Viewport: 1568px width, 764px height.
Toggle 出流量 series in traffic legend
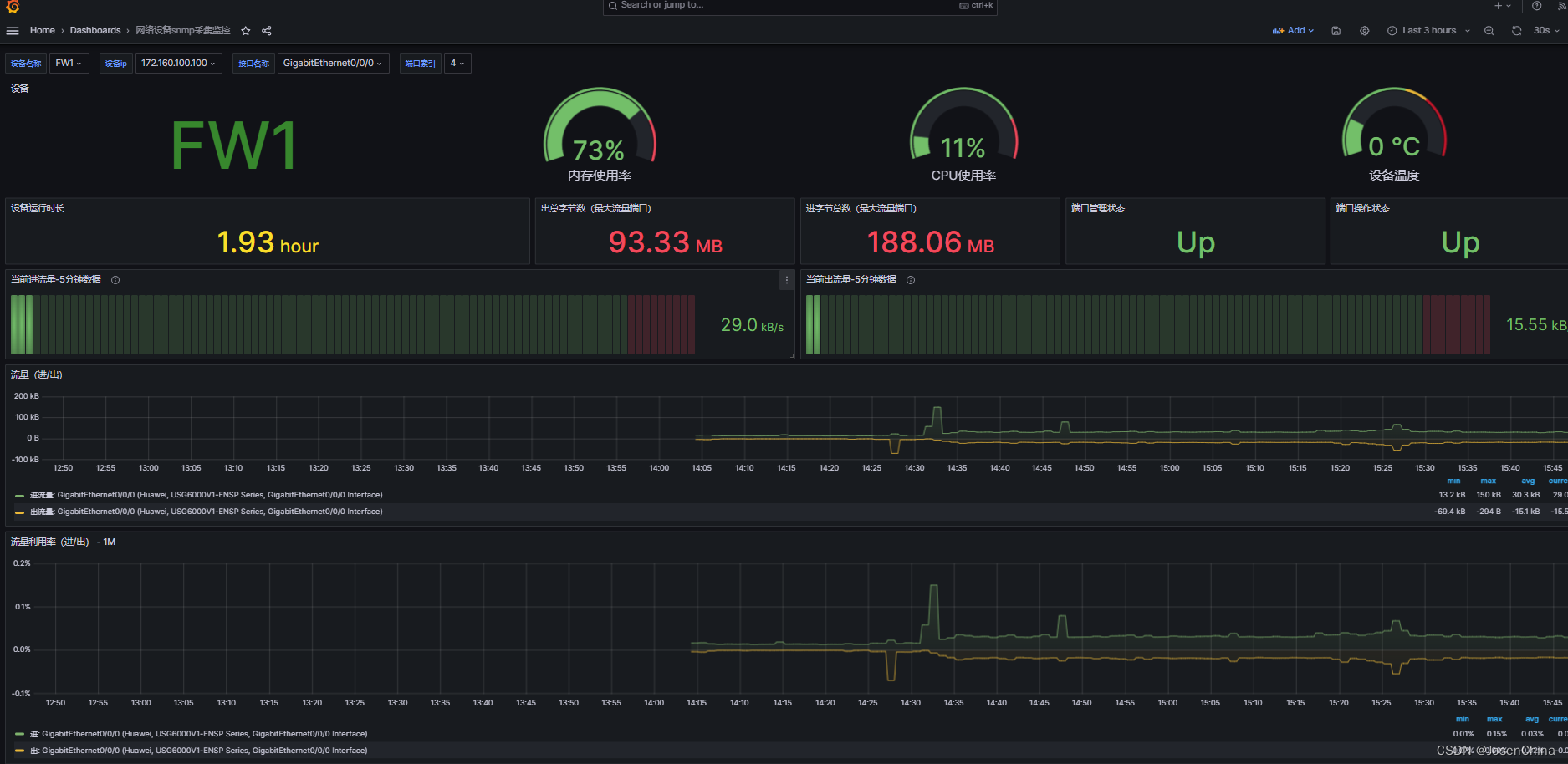coord(207,512)
